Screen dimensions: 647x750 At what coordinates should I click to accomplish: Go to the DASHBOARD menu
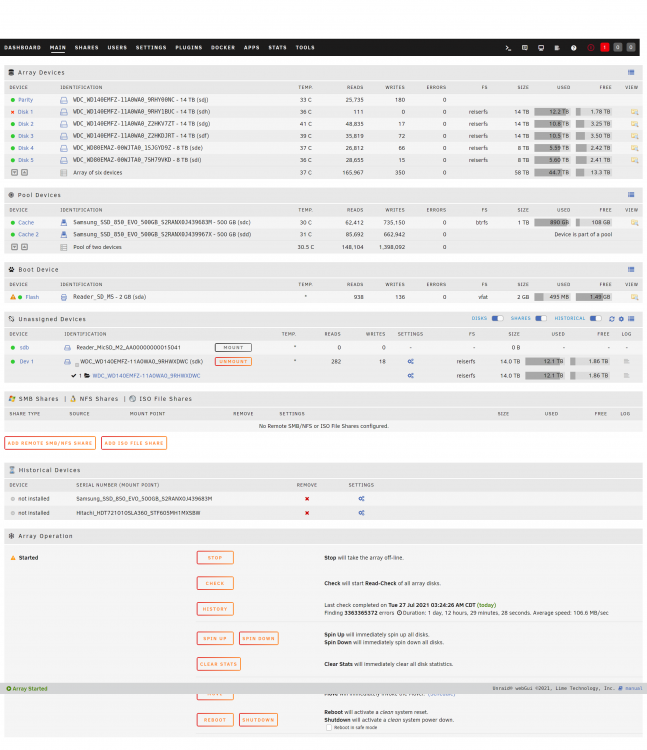click(x=22, y=48)
